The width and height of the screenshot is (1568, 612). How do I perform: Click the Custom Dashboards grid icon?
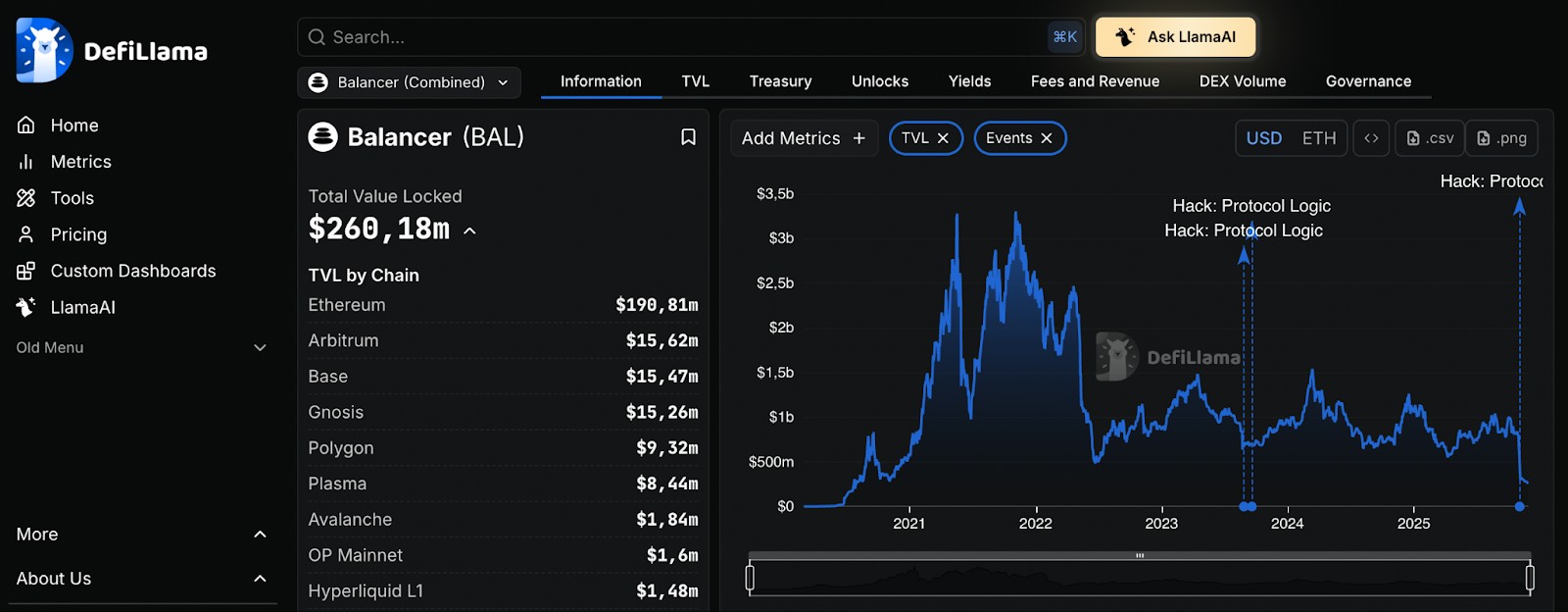point(26,271)
